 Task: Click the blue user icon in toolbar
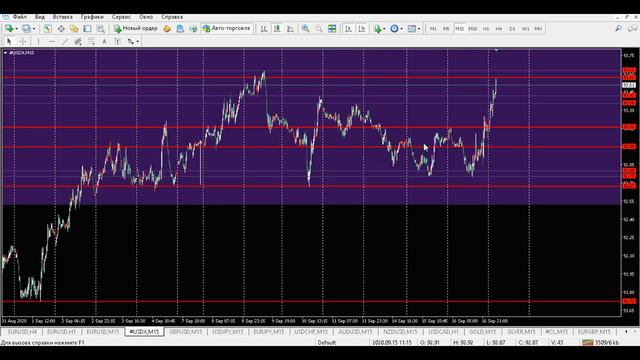click(180, 29)
